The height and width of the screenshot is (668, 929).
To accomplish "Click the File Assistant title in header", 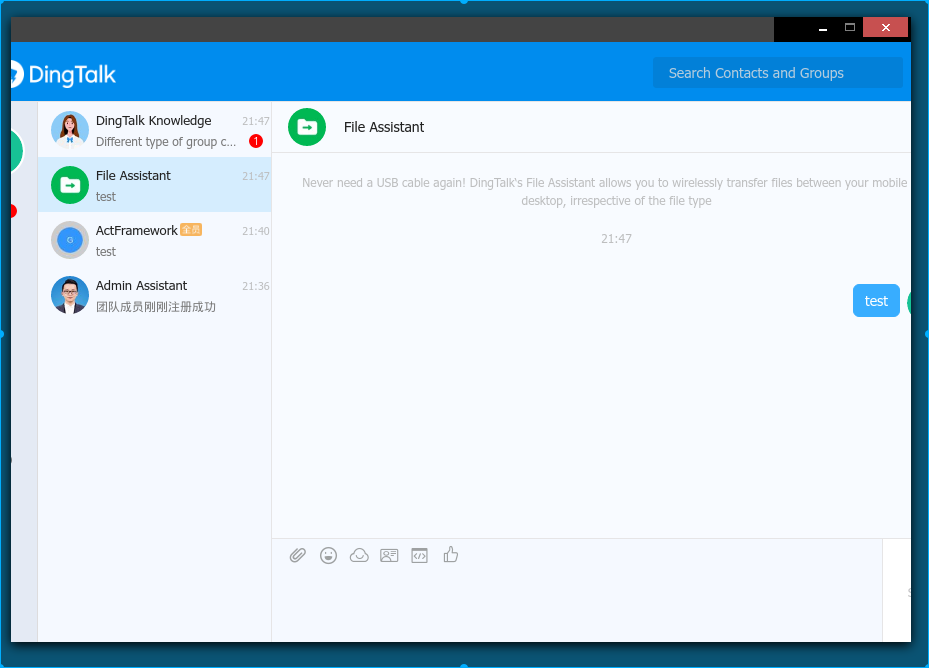I will 384,127.
